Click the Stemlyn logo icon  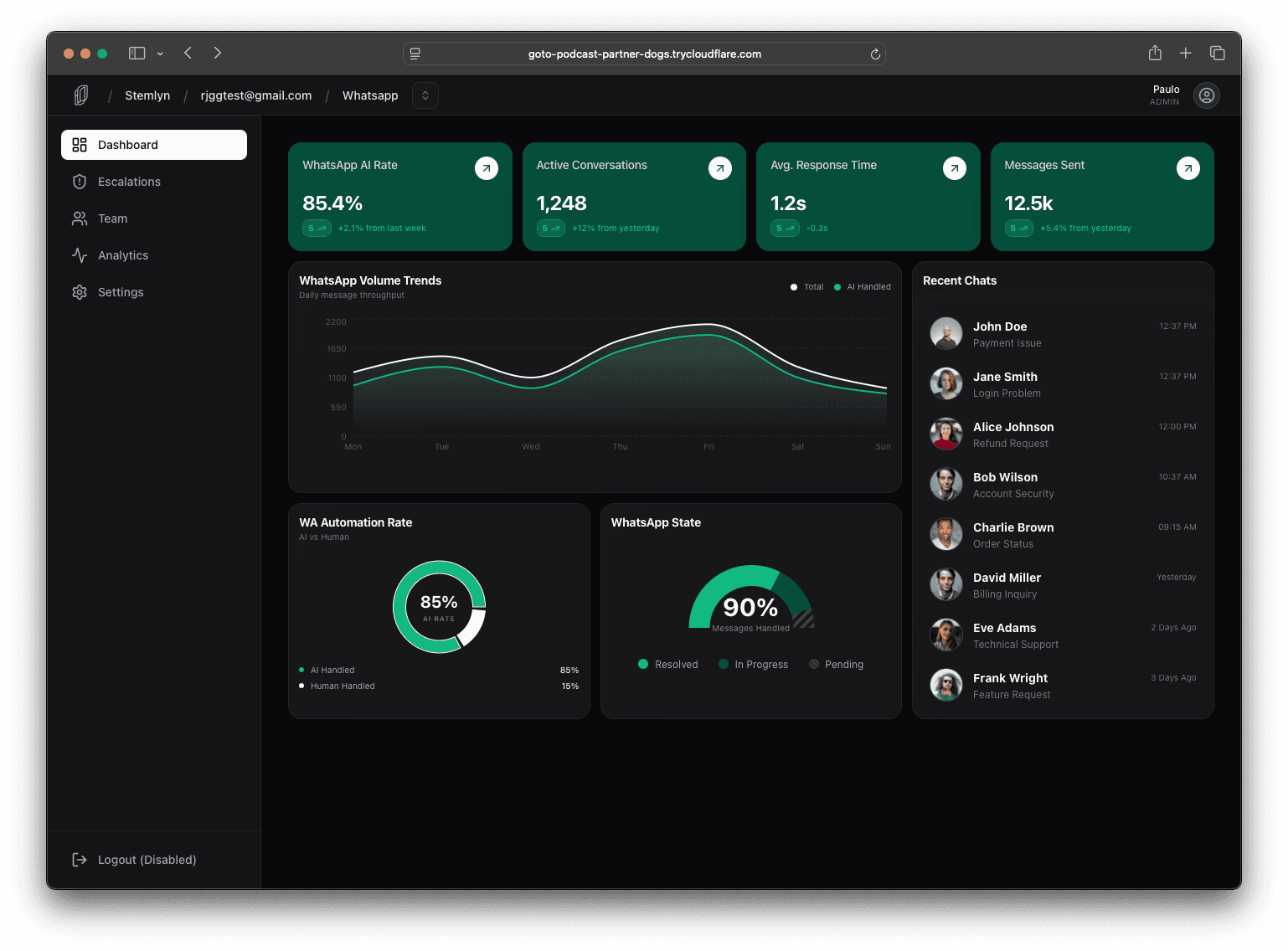(81, 95)
